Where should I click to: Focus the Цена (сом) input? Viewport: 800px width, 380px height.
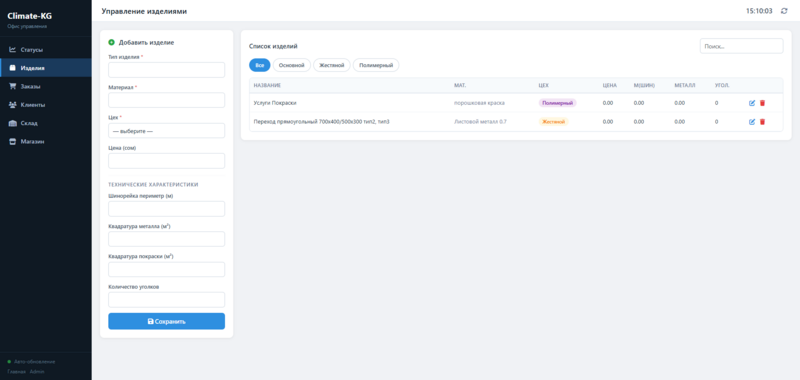(x=166, y=161)
